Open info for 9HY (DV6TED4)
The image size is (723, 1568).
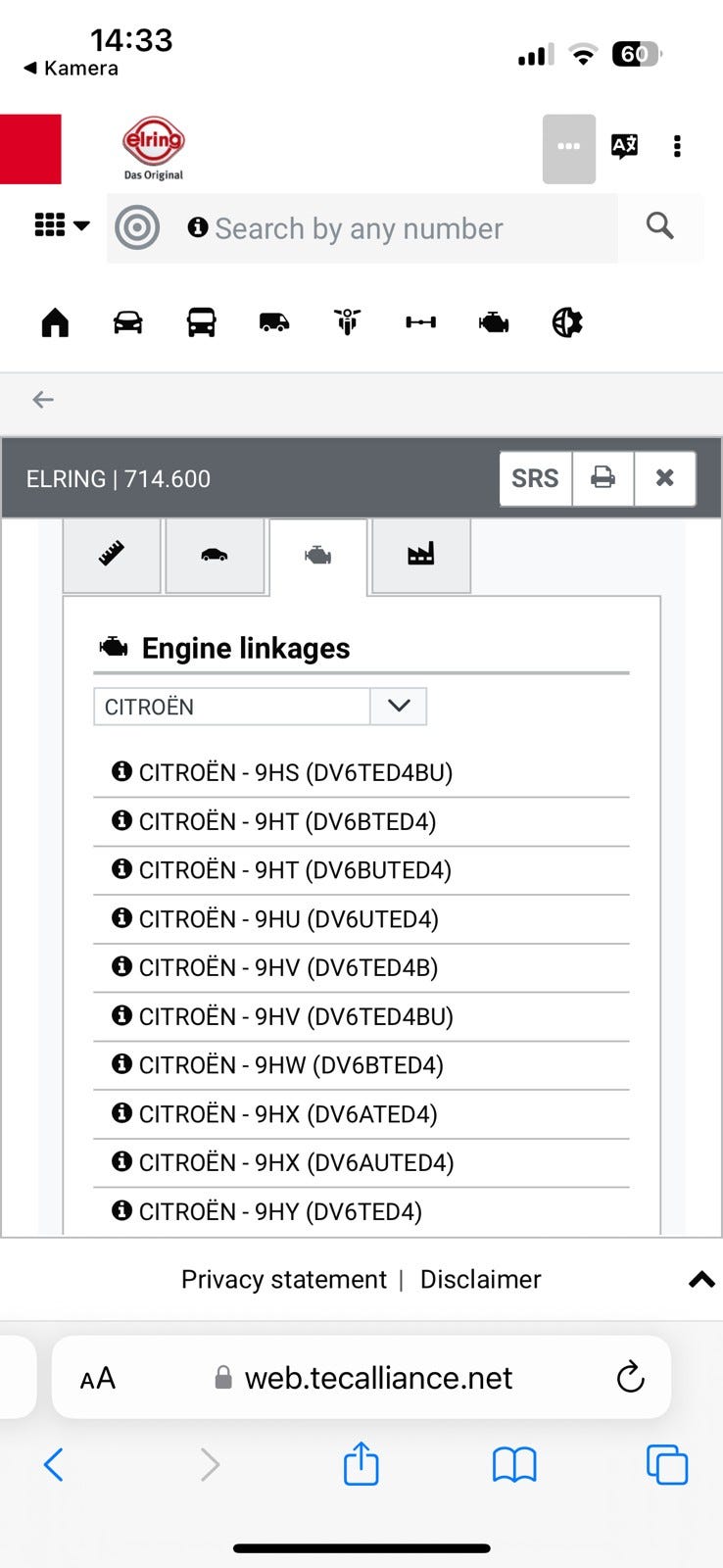(x=122, y=1210)
